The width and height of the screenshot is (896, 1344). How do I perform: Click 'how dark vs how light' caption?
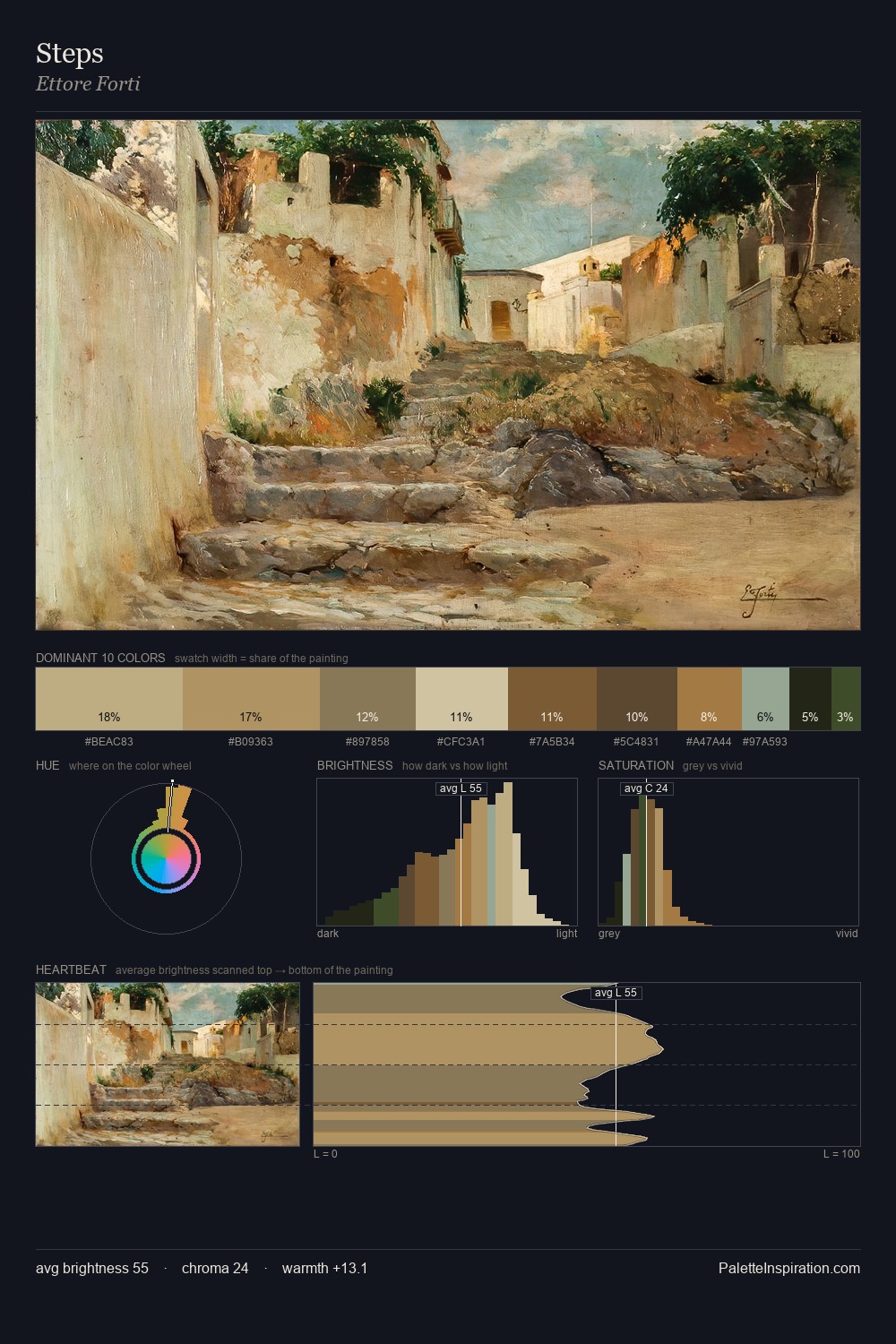455,766
